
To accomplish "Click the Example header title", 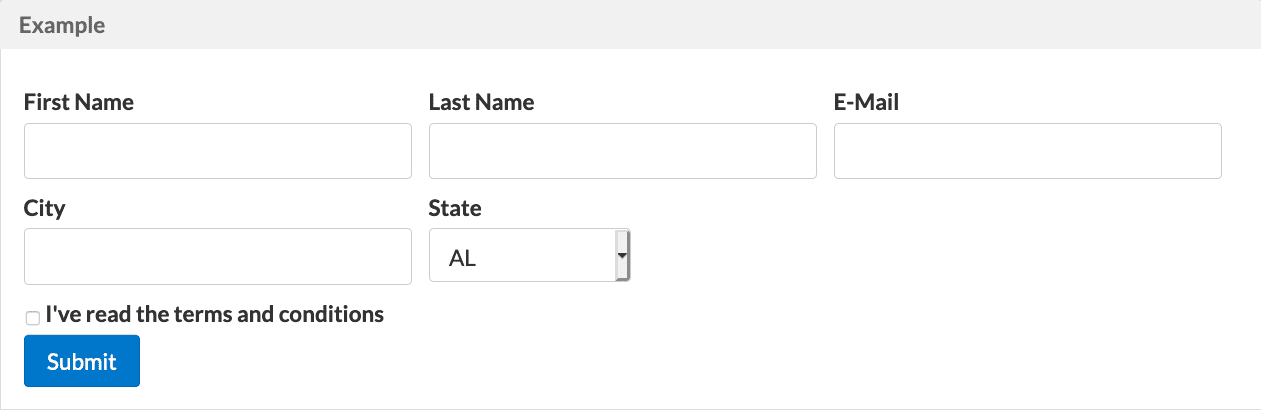I will (x=62, y=26).
